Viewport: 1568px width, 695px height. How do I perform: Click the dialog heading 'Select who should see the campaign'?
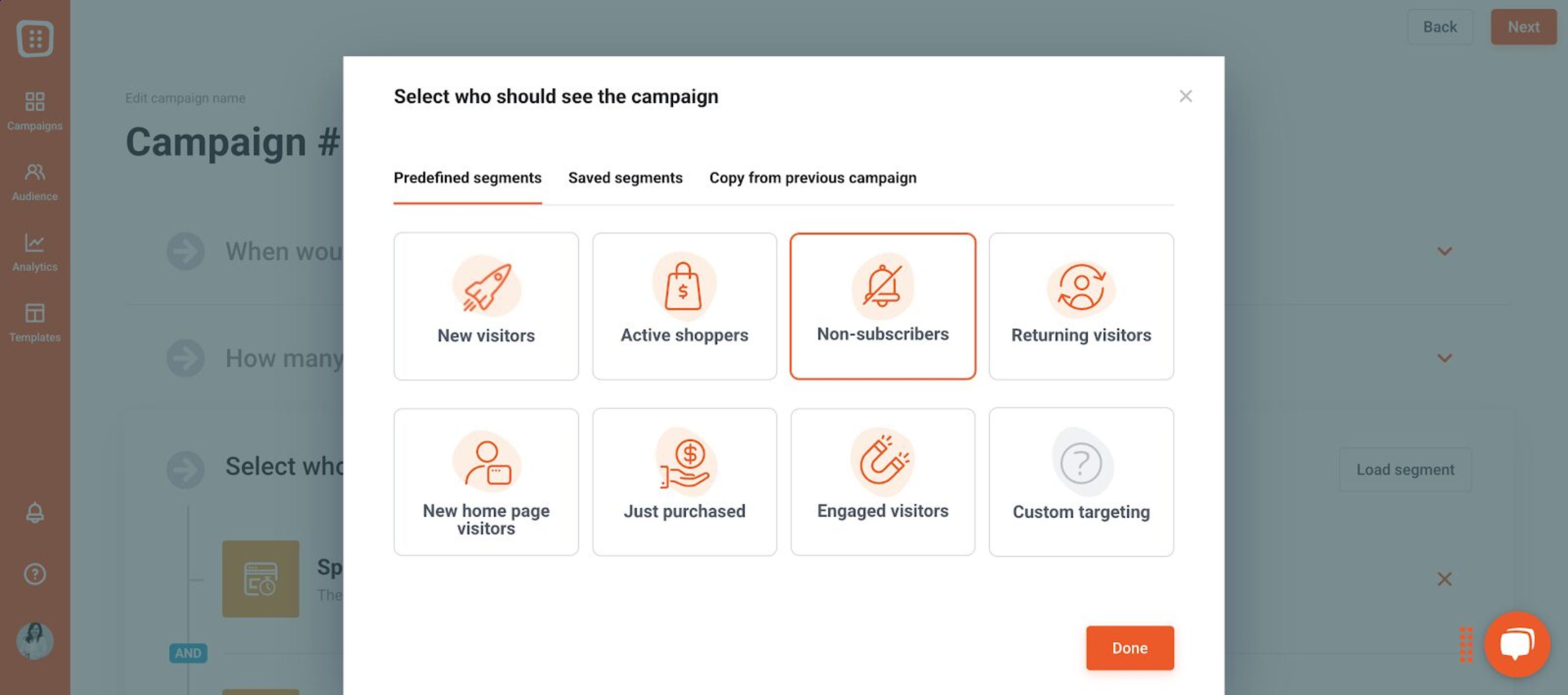(556, 96)
